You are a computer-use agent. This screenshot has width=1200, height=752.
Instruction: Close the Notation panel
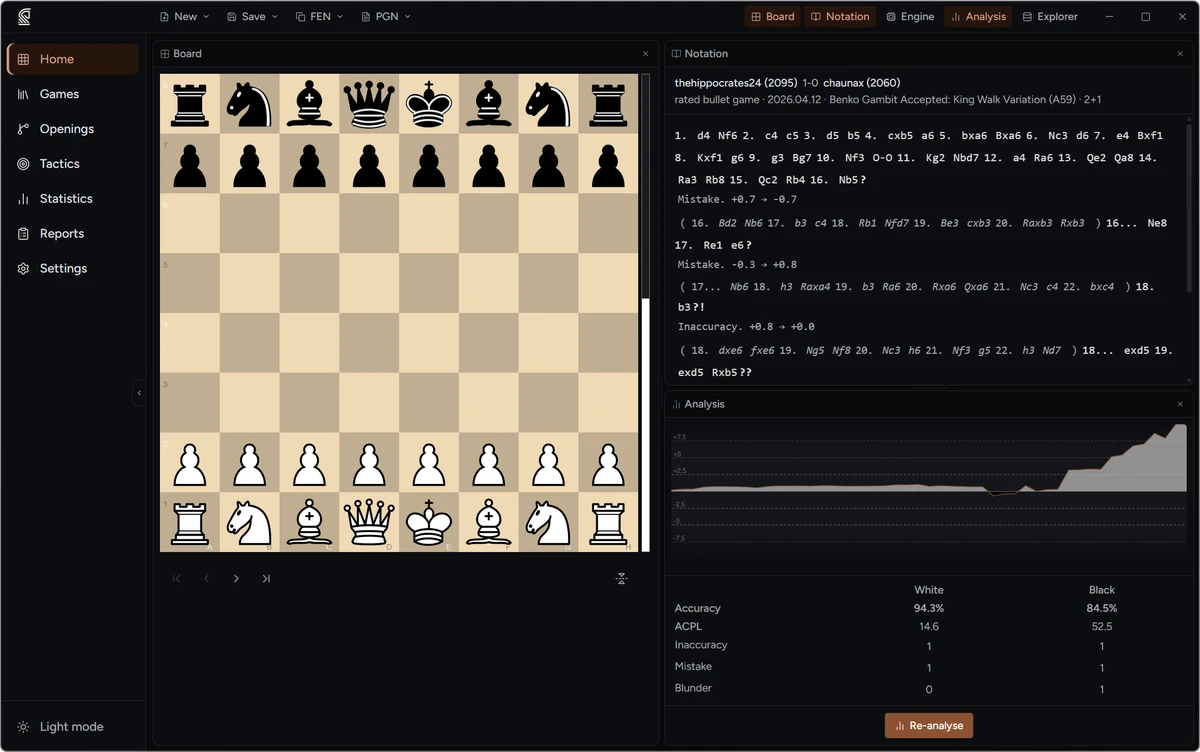point(1180,54)
